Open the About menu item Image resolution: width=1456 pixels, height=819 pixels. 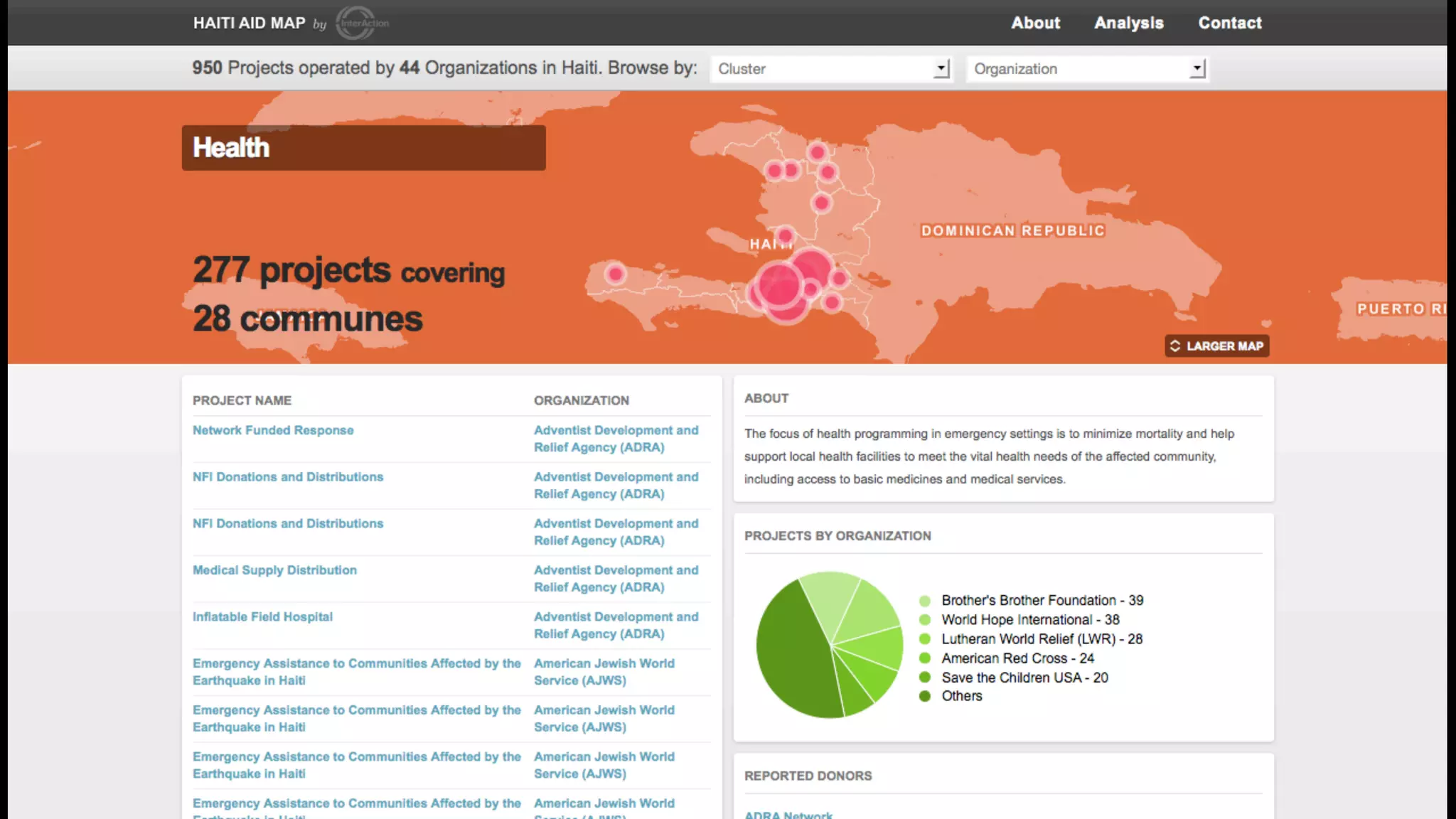click(1035, 23)
